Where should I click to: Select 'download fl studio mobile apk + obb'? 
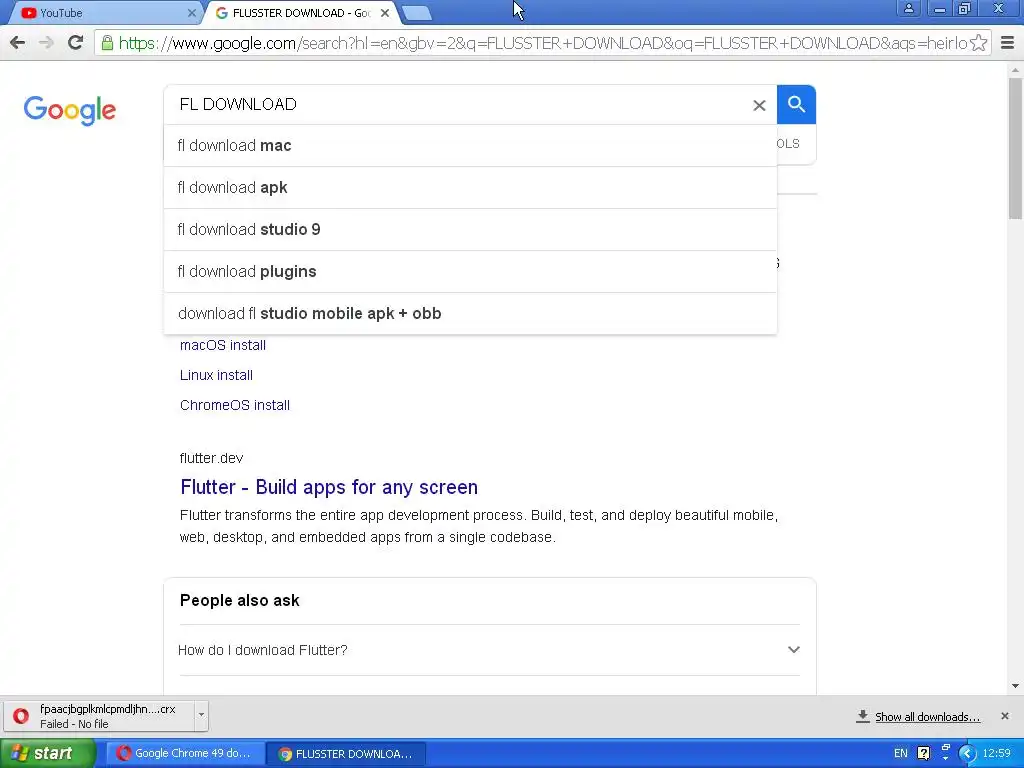tap(470, 313)
